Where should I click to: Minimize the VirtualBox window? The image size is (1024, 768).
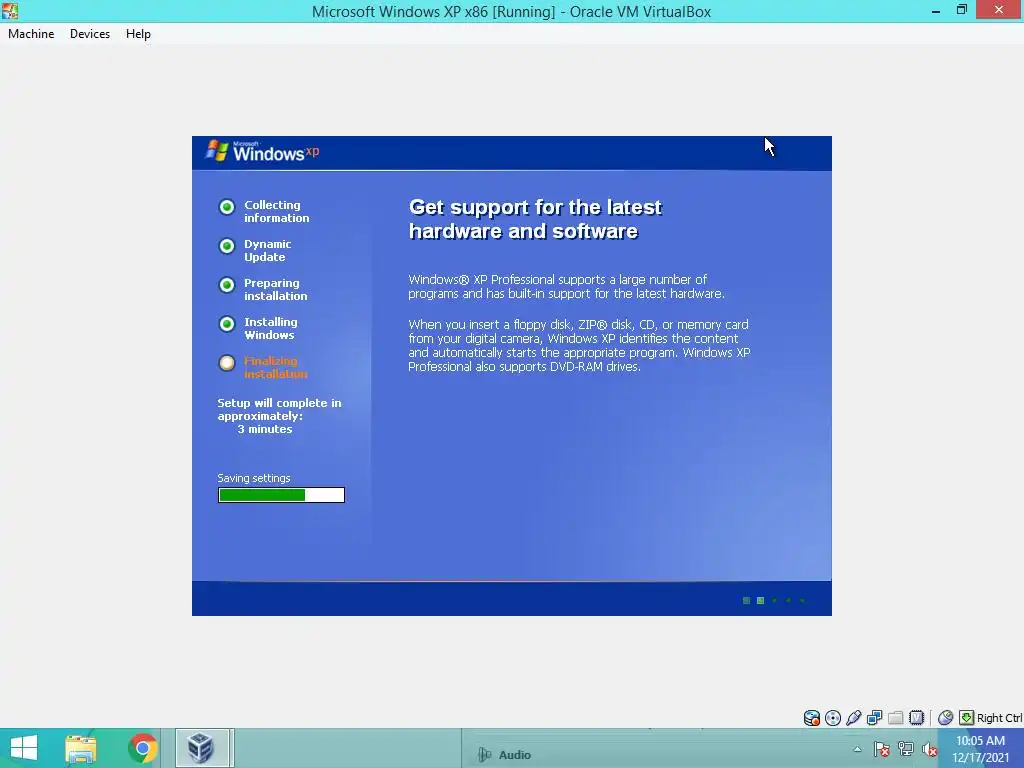tap(936, 10)
